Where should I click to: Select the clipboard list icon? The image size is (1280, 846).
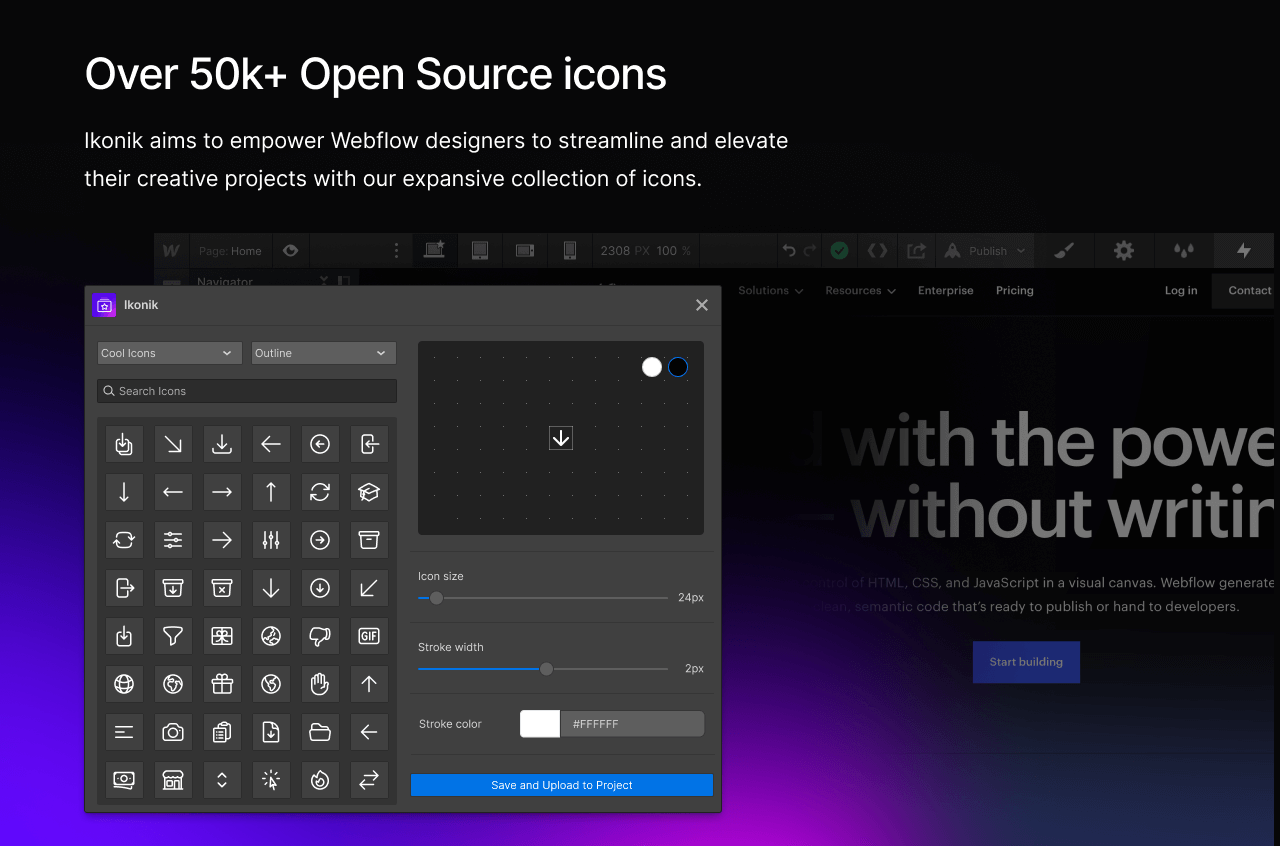click(x=222, y=732)
